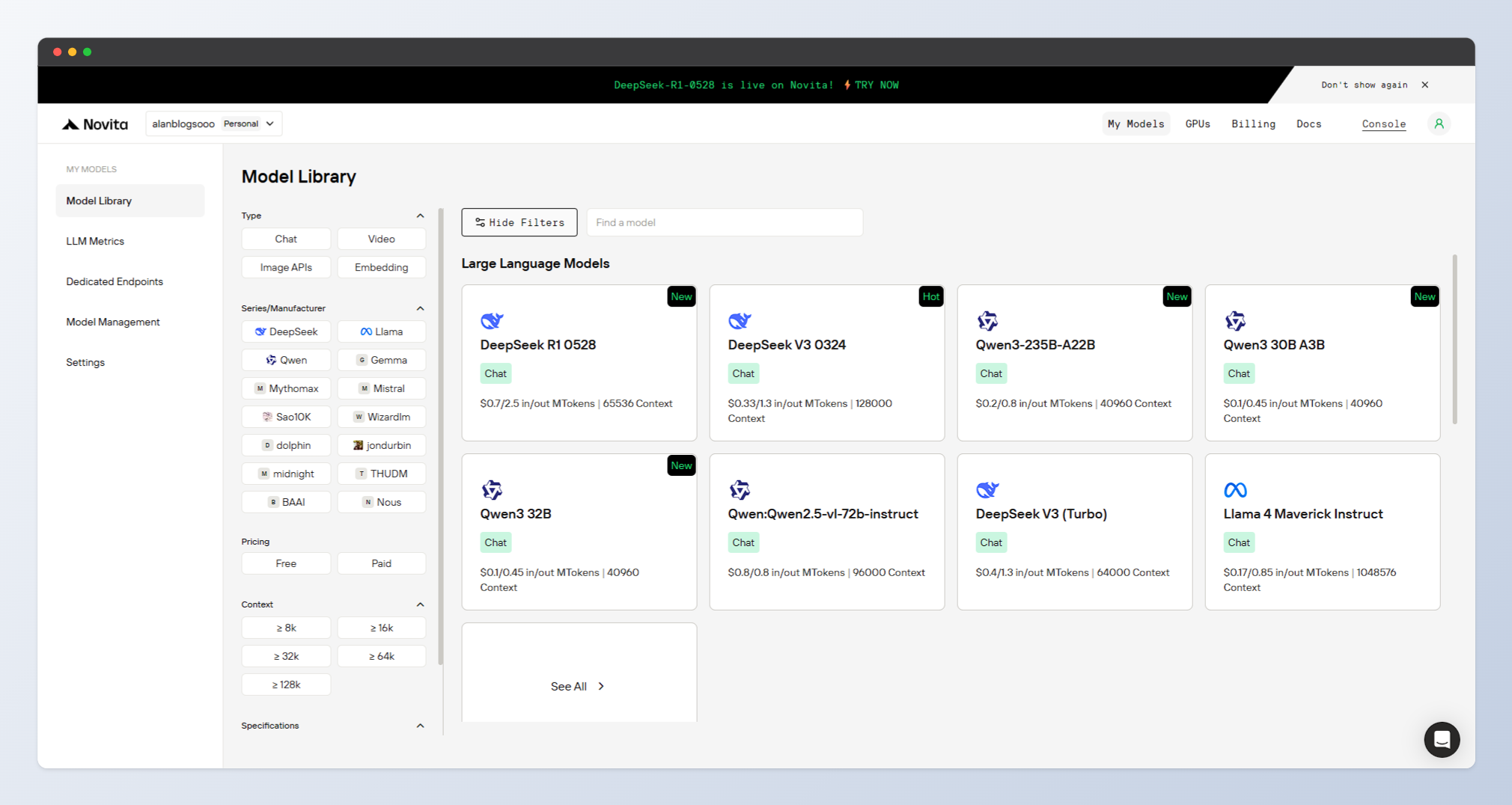Open the chat support bubble icon
This screenshot has width=1512, height=805.
click(1442, 740)
